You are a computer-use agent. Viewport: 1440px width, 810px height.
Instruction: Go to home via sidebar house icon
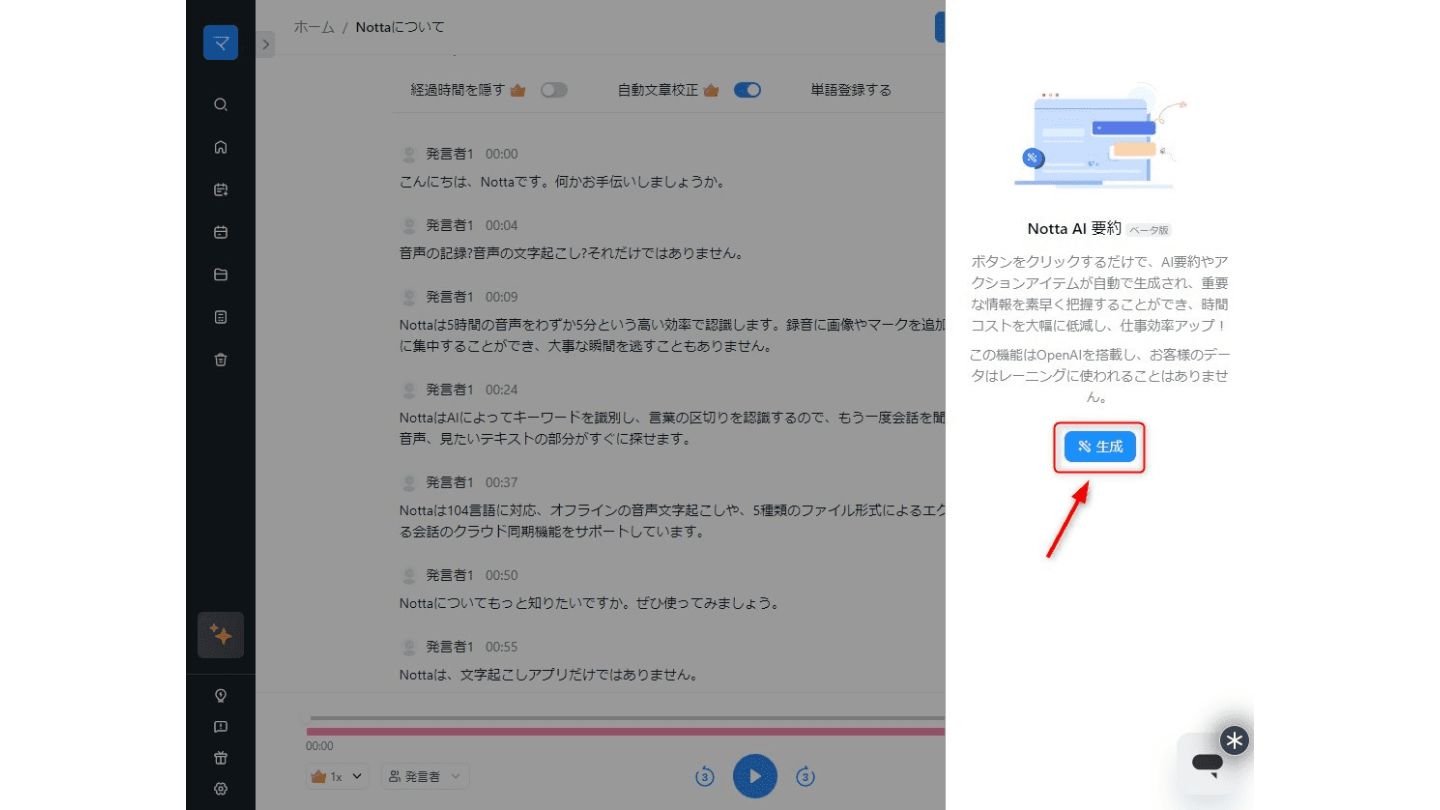(x=221, y=147)
